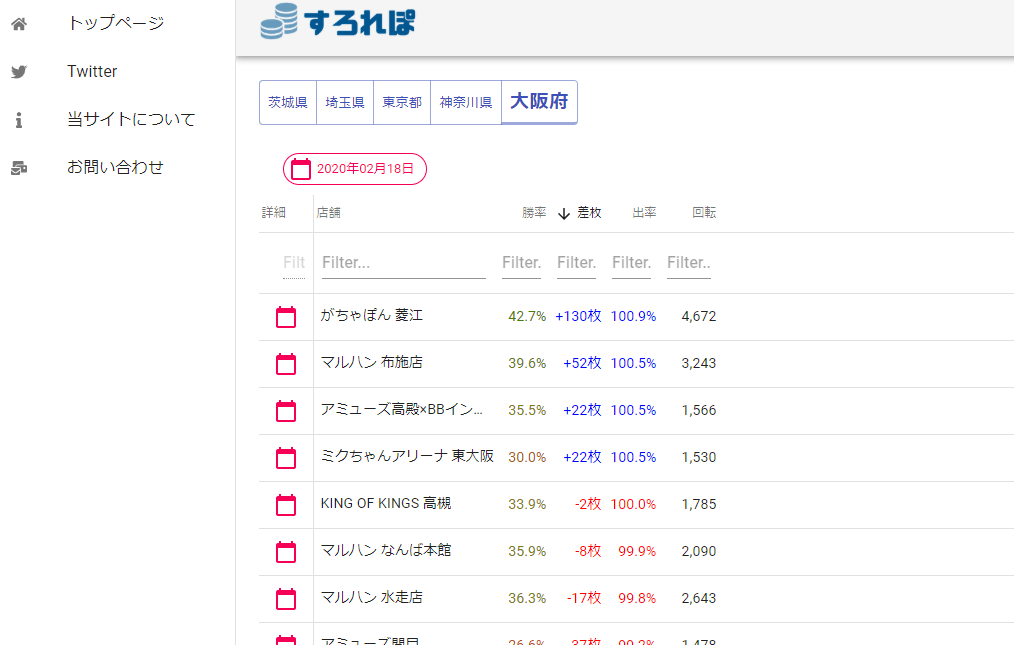This screenshot has height=645, width=1014.
Task: Click the descending sort arrow beside 差枚
Action: point(564,213)
